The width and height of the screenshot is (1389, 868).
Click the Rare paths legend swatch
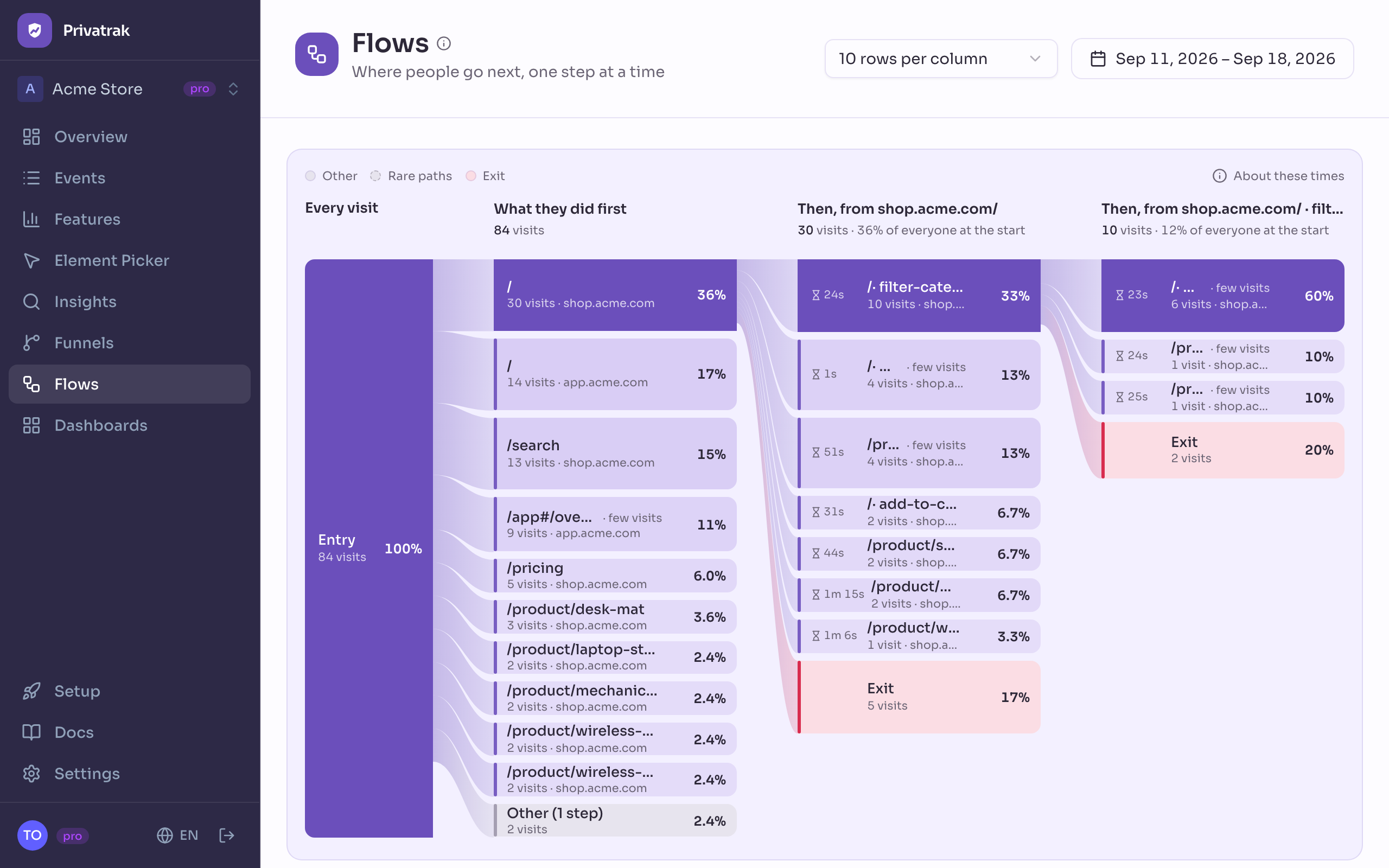[x=375, y=176]
